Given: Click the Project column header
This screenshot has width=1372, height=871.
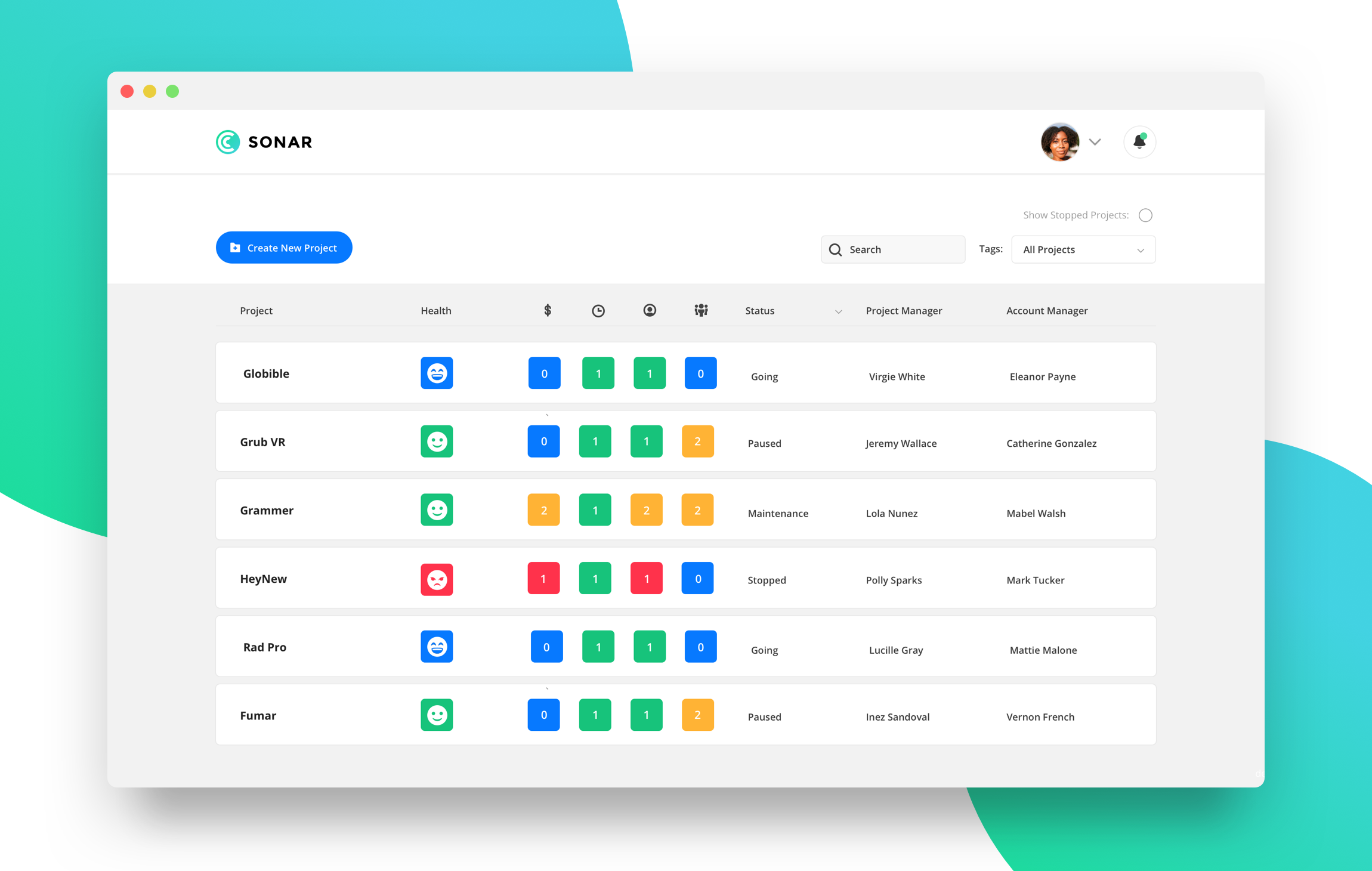Looking at the screenshot, I should [x=256, y=310].
